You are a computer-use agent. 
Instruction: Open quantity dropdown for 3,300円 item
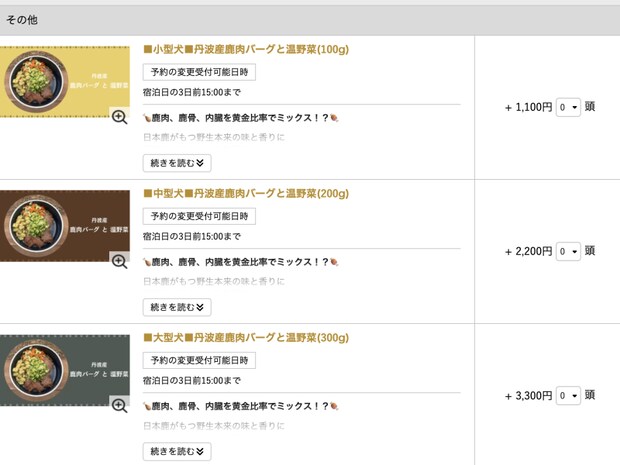pyautogui.click(x=568, y=396)
